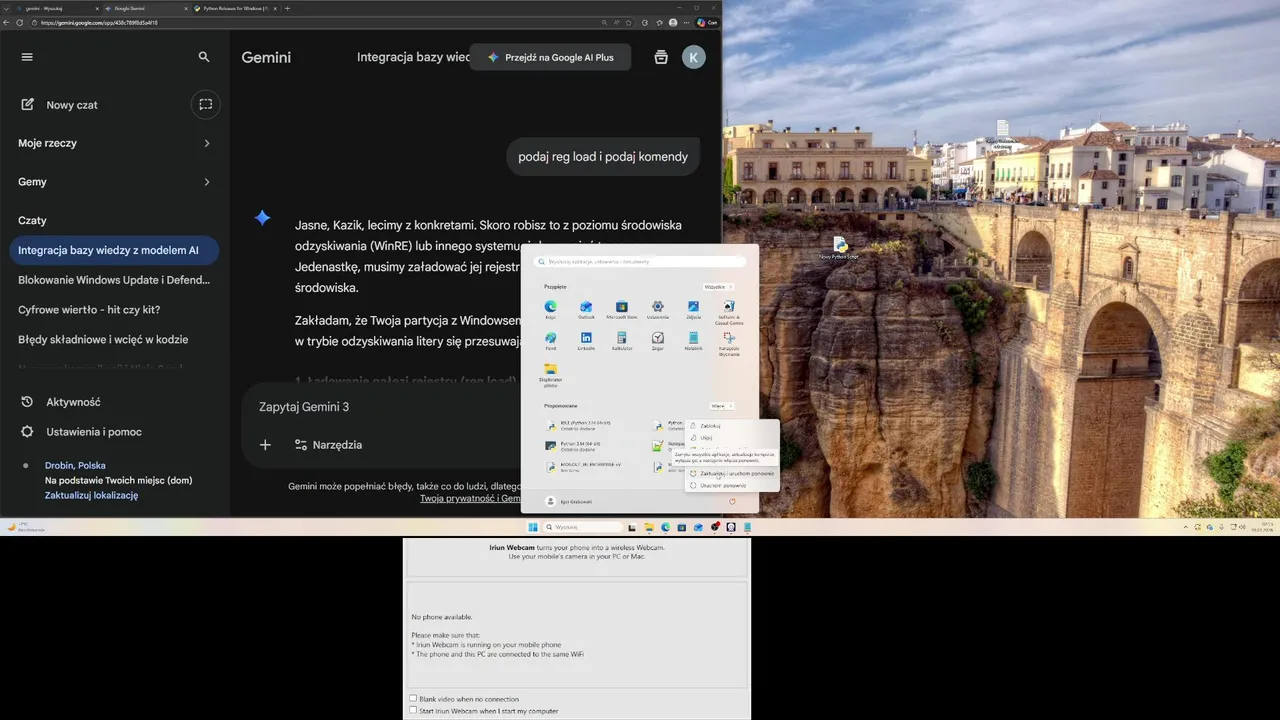Open Ustawienia gear in Start menu
Viewport: 1280px width, 720px height.
(x=658, y=311)
